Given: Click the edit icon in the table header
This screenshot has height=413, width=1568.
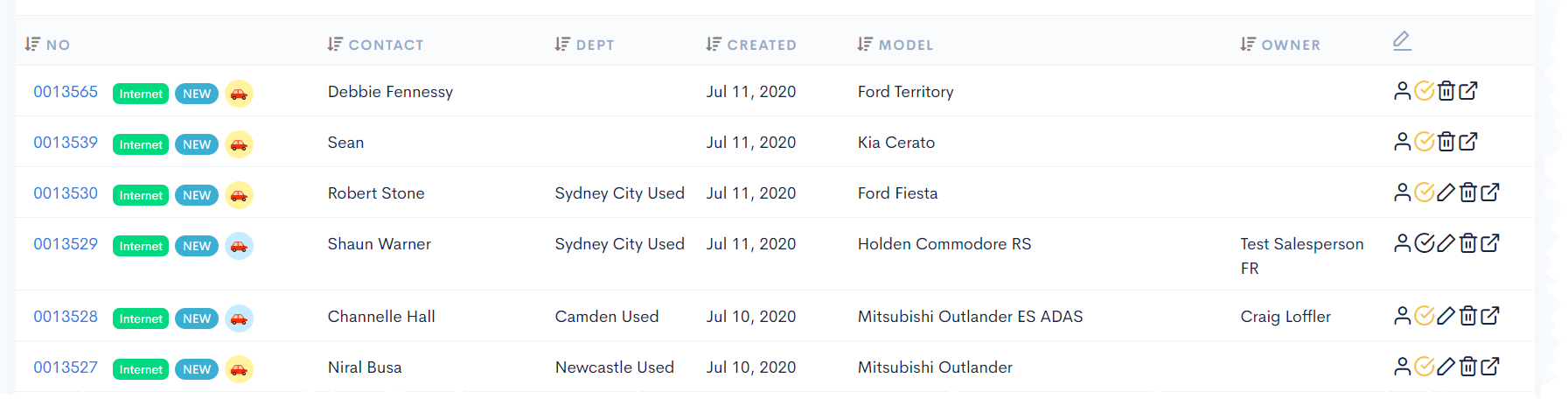Looking at the screenshot, I should click(1402, 40).
